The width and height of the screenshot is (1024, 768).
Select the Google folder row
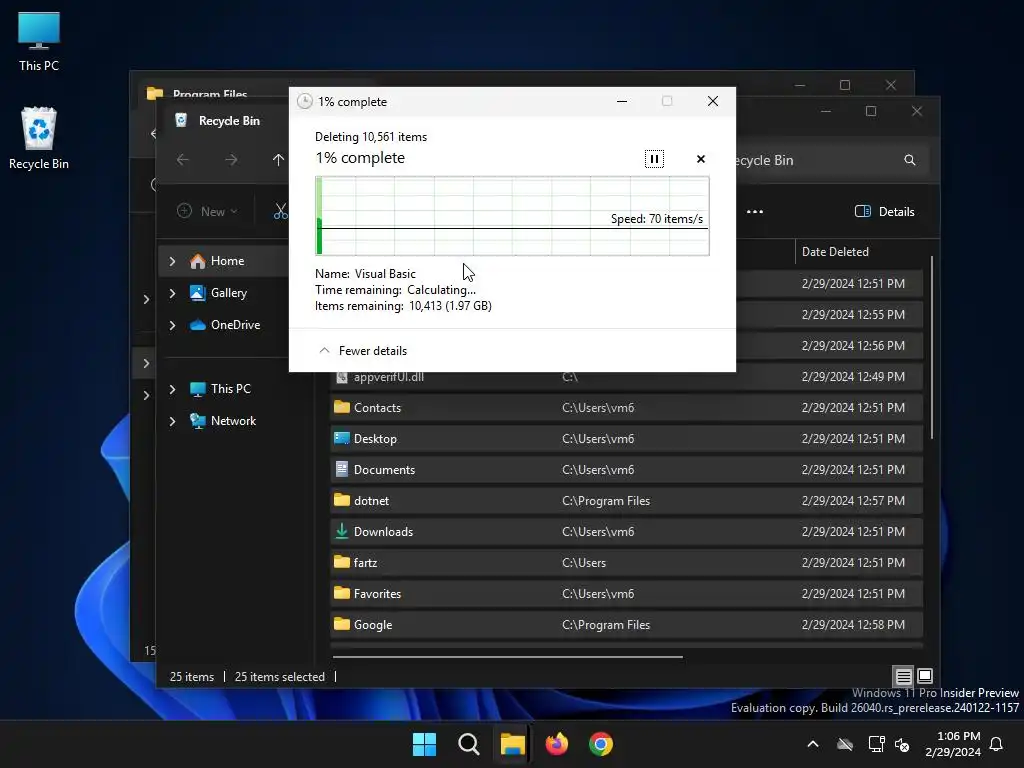(x=626, y=624)
